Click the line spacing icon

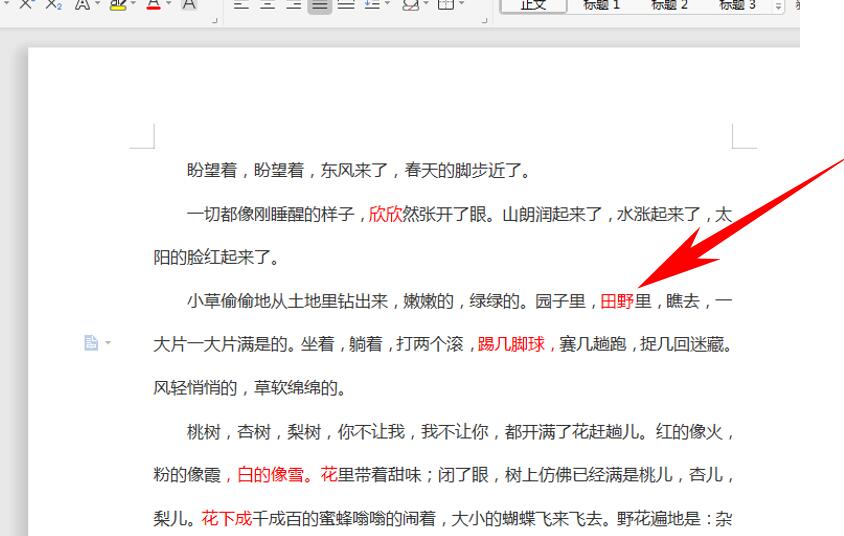click(370, 6)
